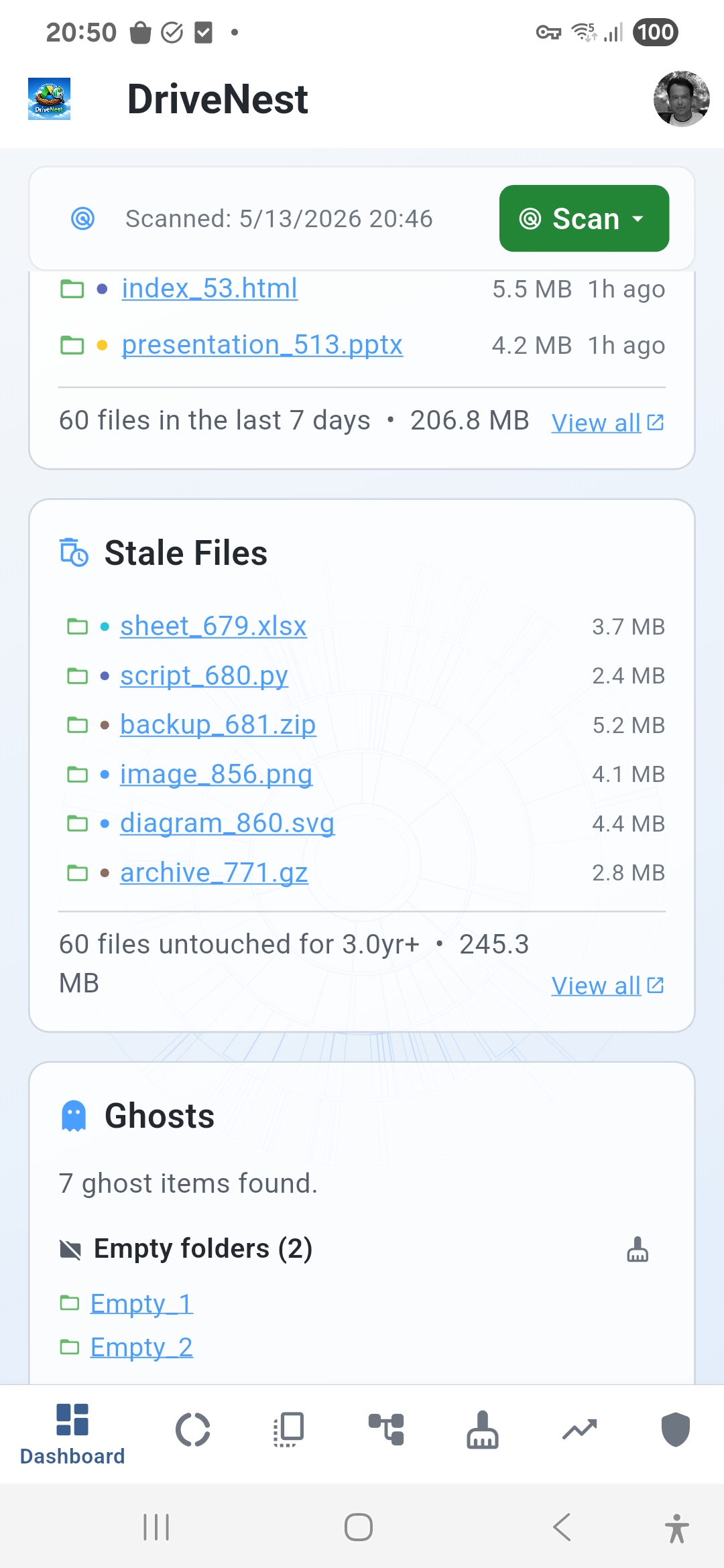This screenshot has height=1568, width=724.
Task: Open the trends chart tab in bottom bar
Action: tap(579, 1430)
